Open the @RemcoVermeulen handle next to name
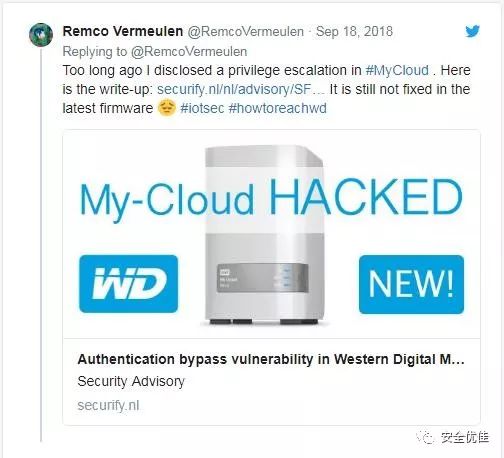504x458 pixels. pos(246,32)
